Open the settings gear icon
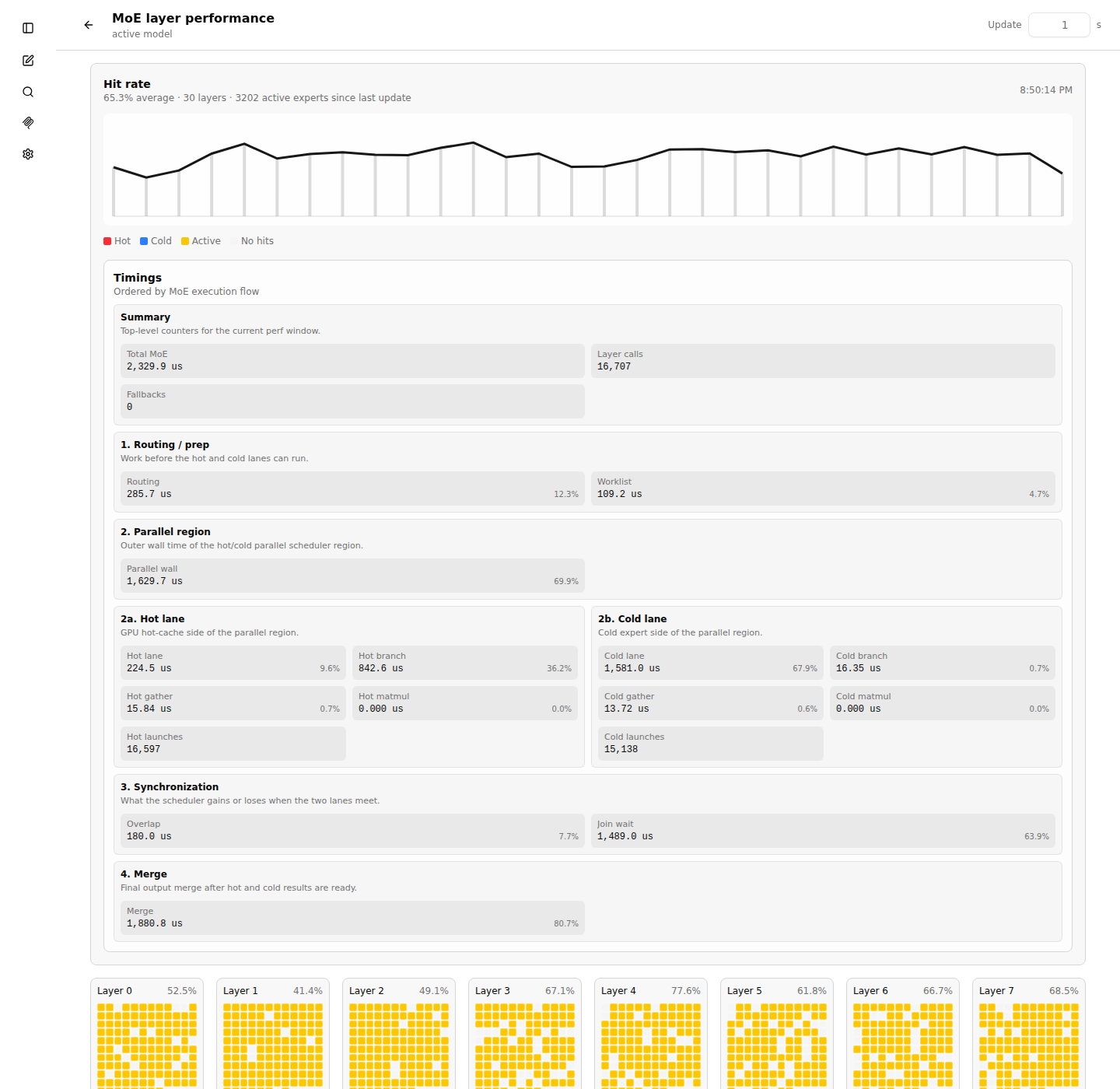This screenshot has width=1120, height=1089. (x=28, y=154)
